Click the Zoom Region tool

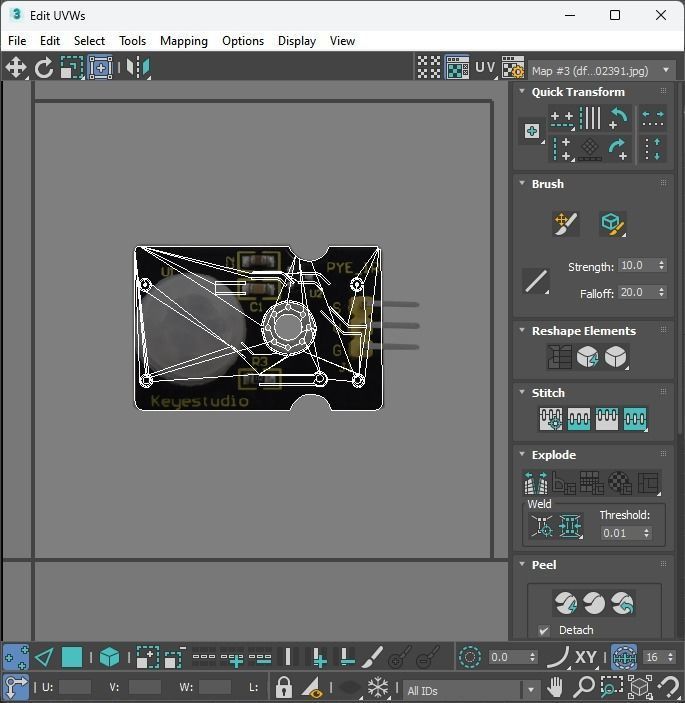(x=611, y=686)
